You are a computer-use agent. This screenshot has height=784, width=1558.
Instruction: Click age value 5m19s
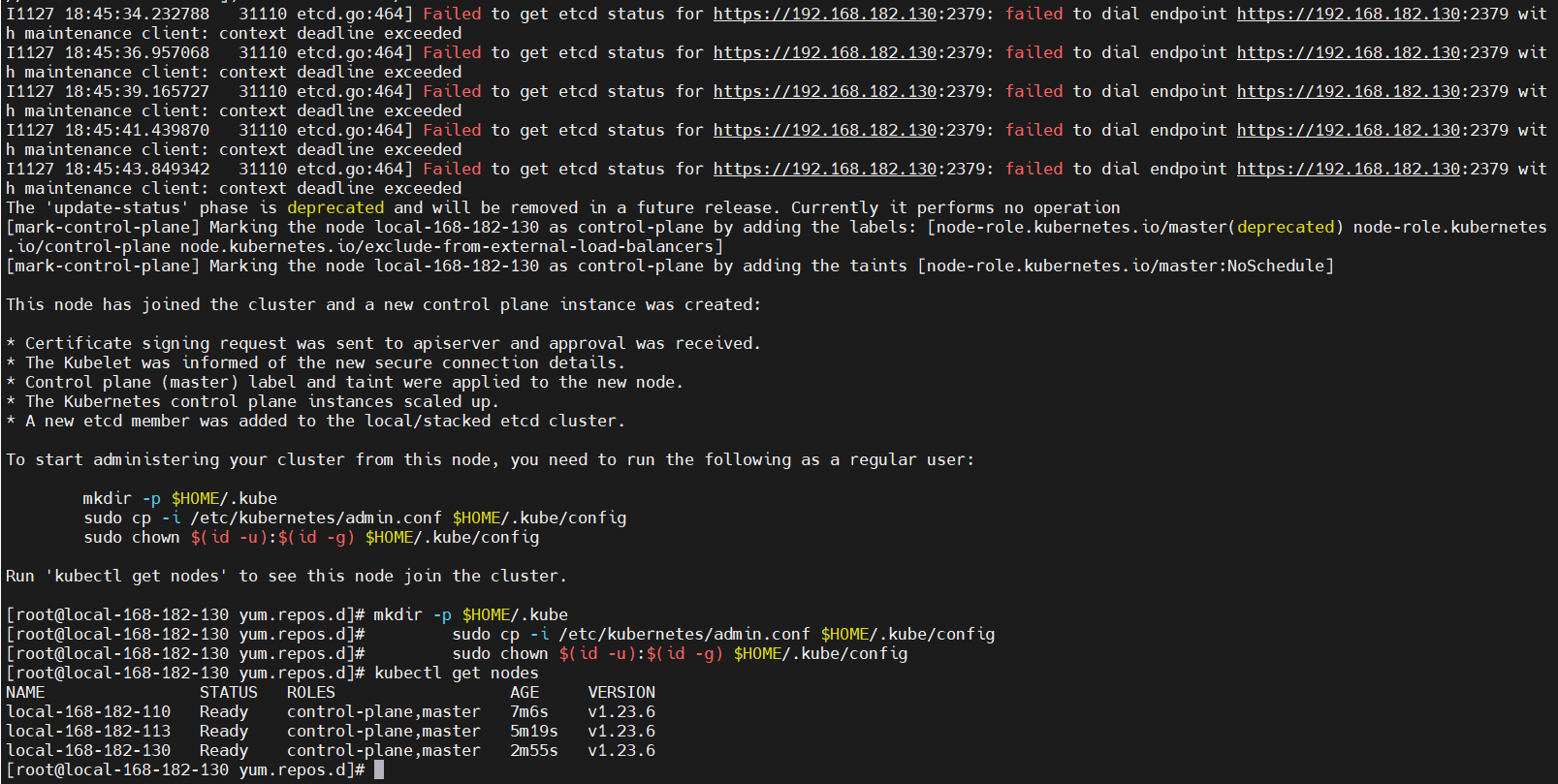click(534, 731)
